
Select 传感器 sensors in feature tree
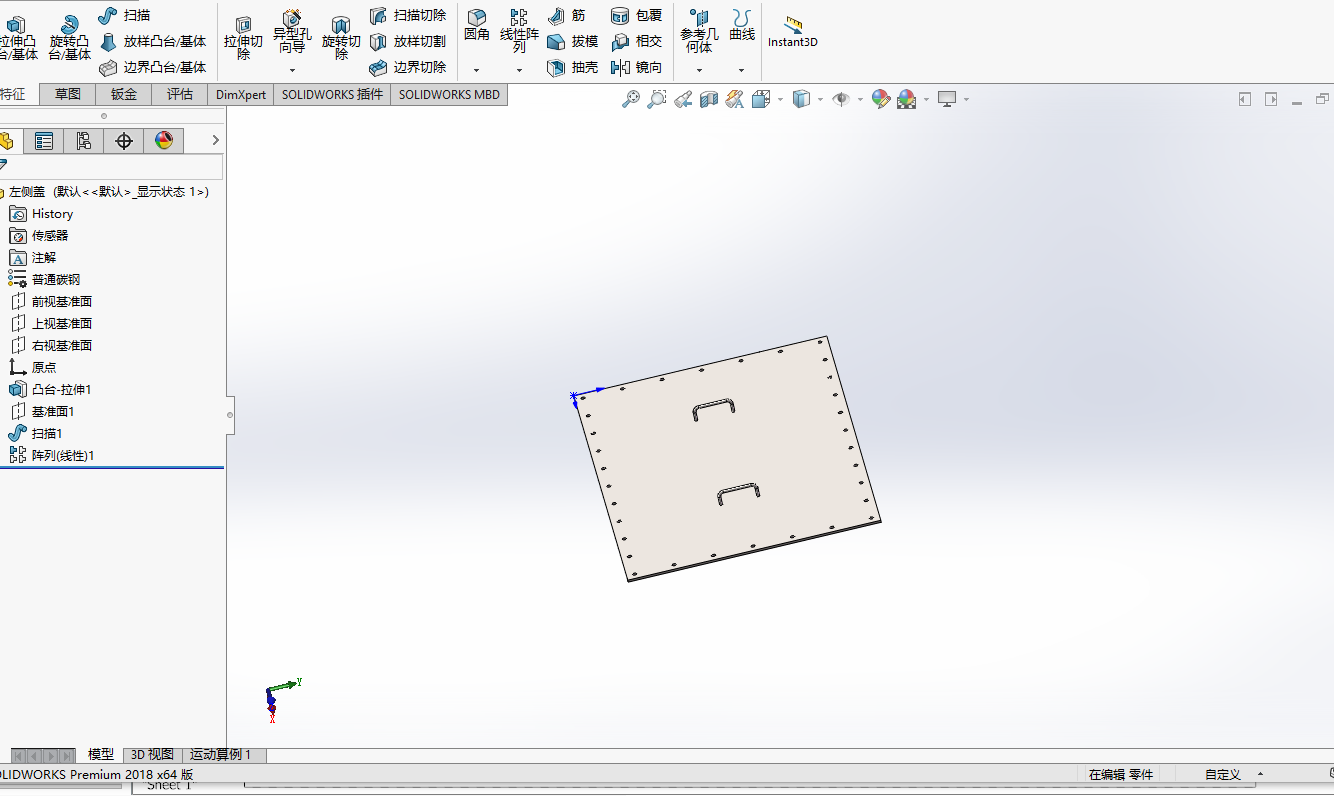pyautogui.click(x=38, y=235)
